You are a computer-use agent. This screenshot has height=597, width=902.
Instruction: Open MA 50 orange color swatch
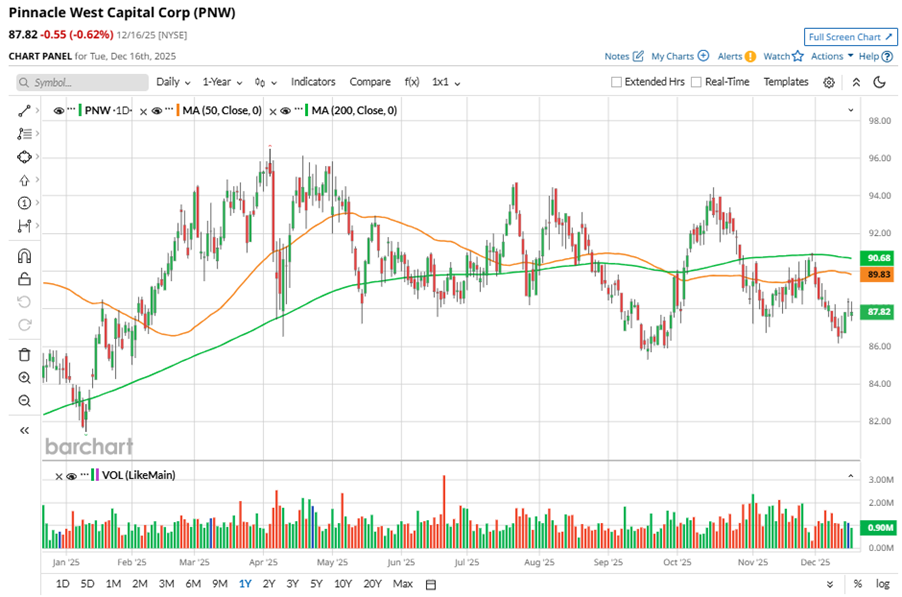pyautogui.click(x=178, y=110)
